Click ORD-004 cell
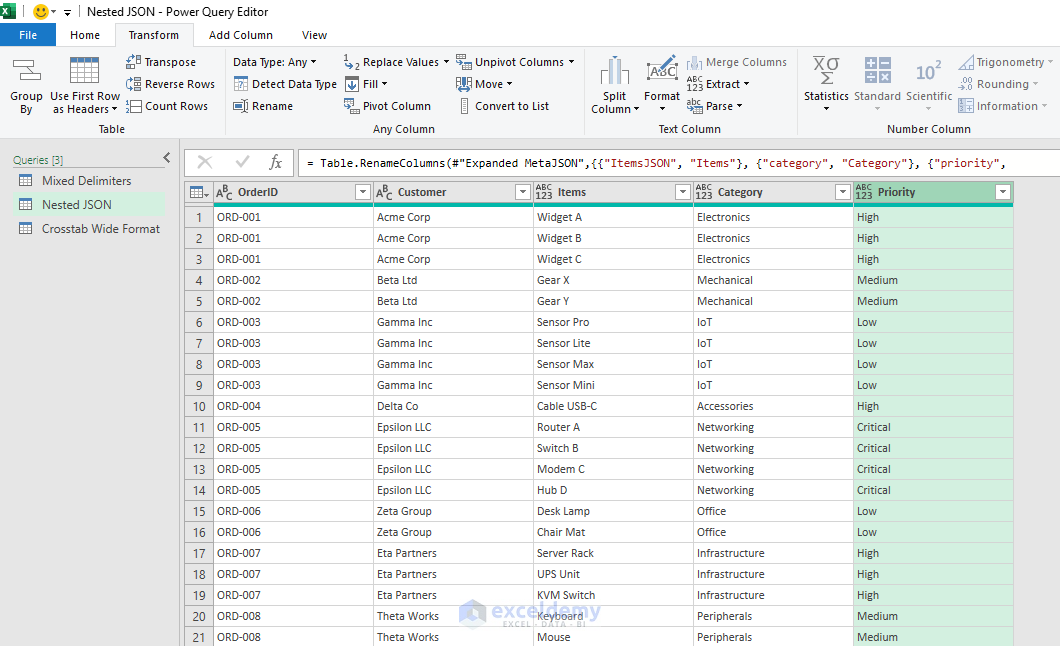Image resolution: width=1060 pixels, height=646 pixels. point(293,406)
